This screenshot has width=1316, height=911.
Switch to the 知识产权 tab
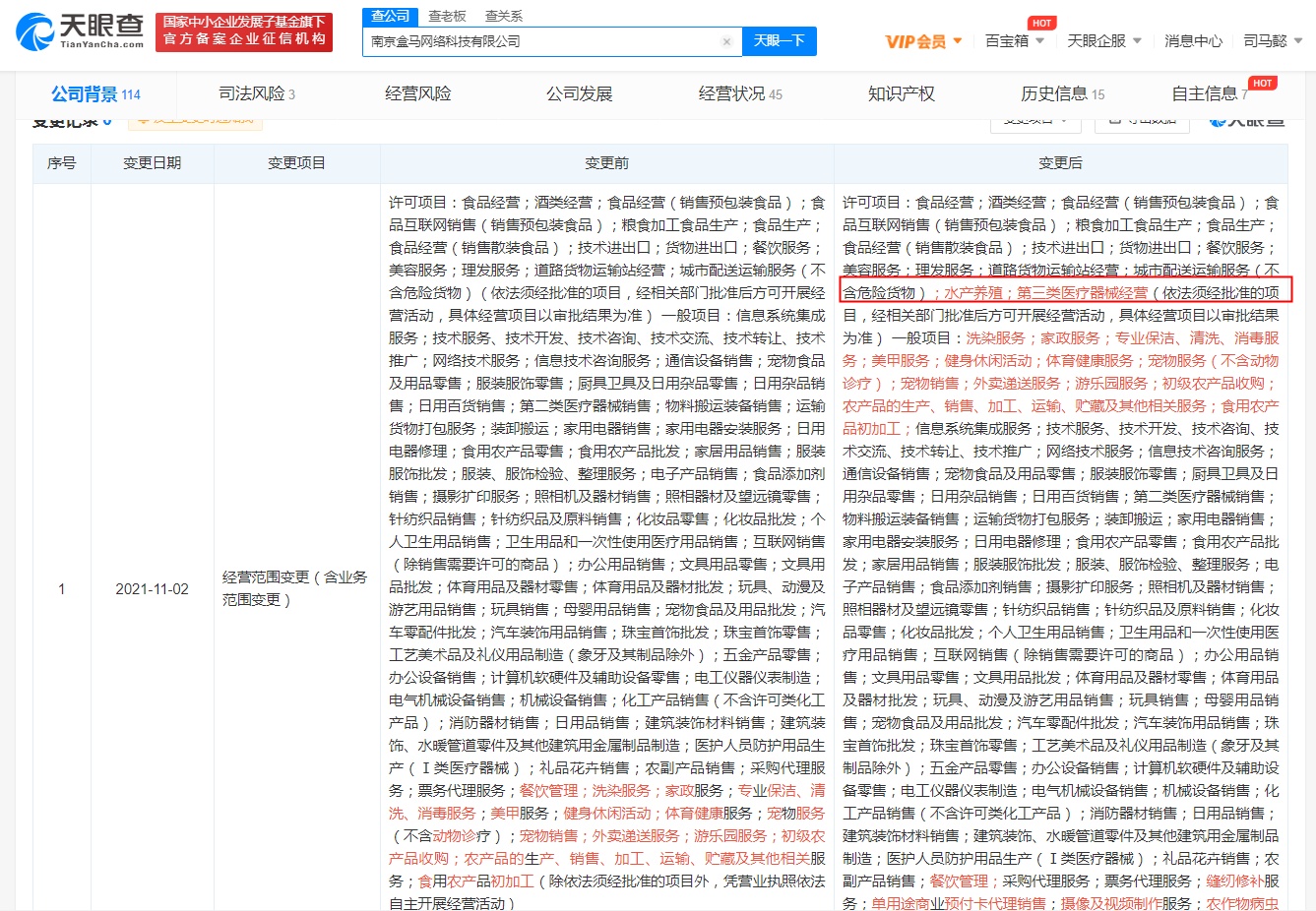[x=902, y=94]
